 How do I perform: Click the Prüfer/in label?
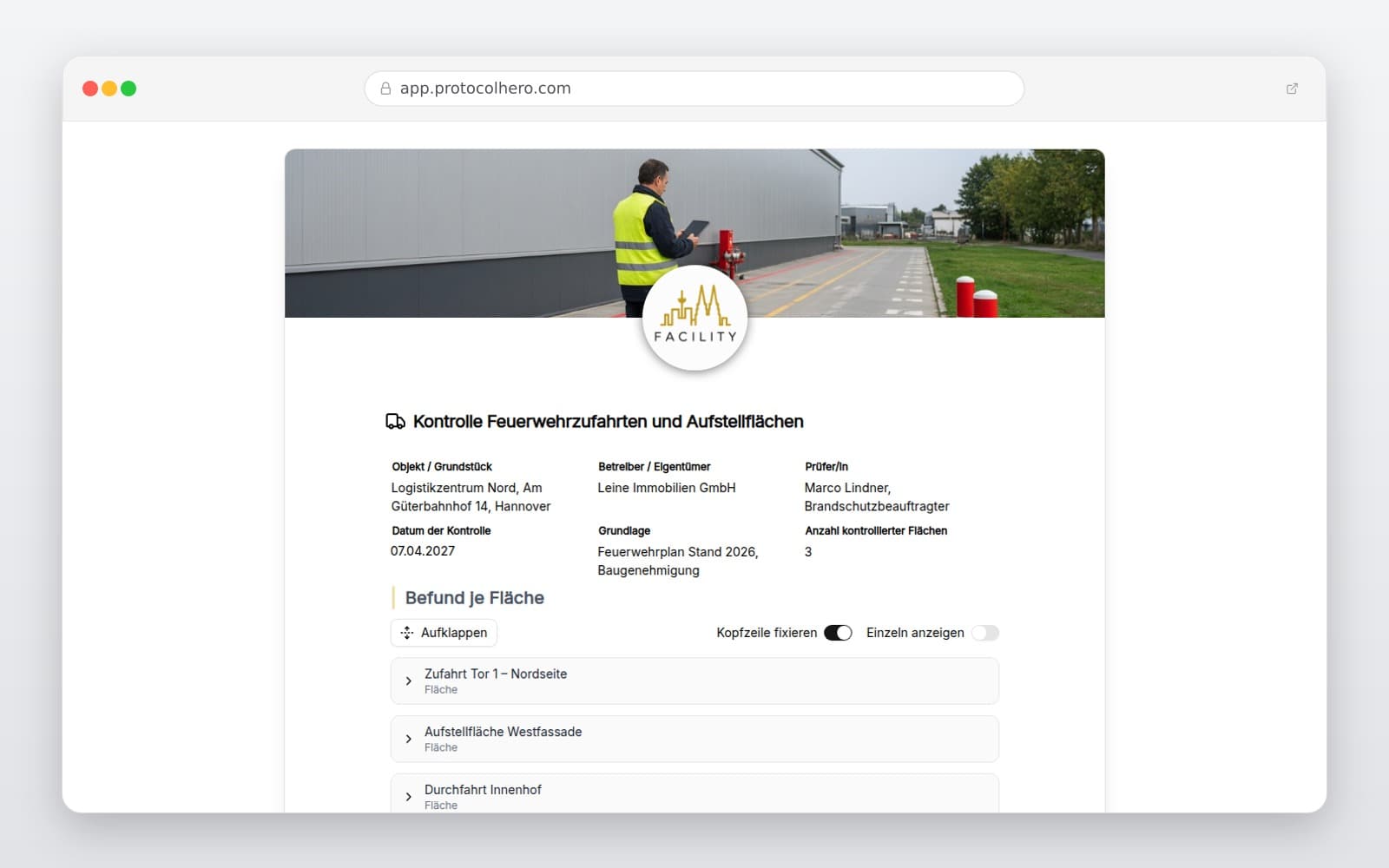click(826, 467)
